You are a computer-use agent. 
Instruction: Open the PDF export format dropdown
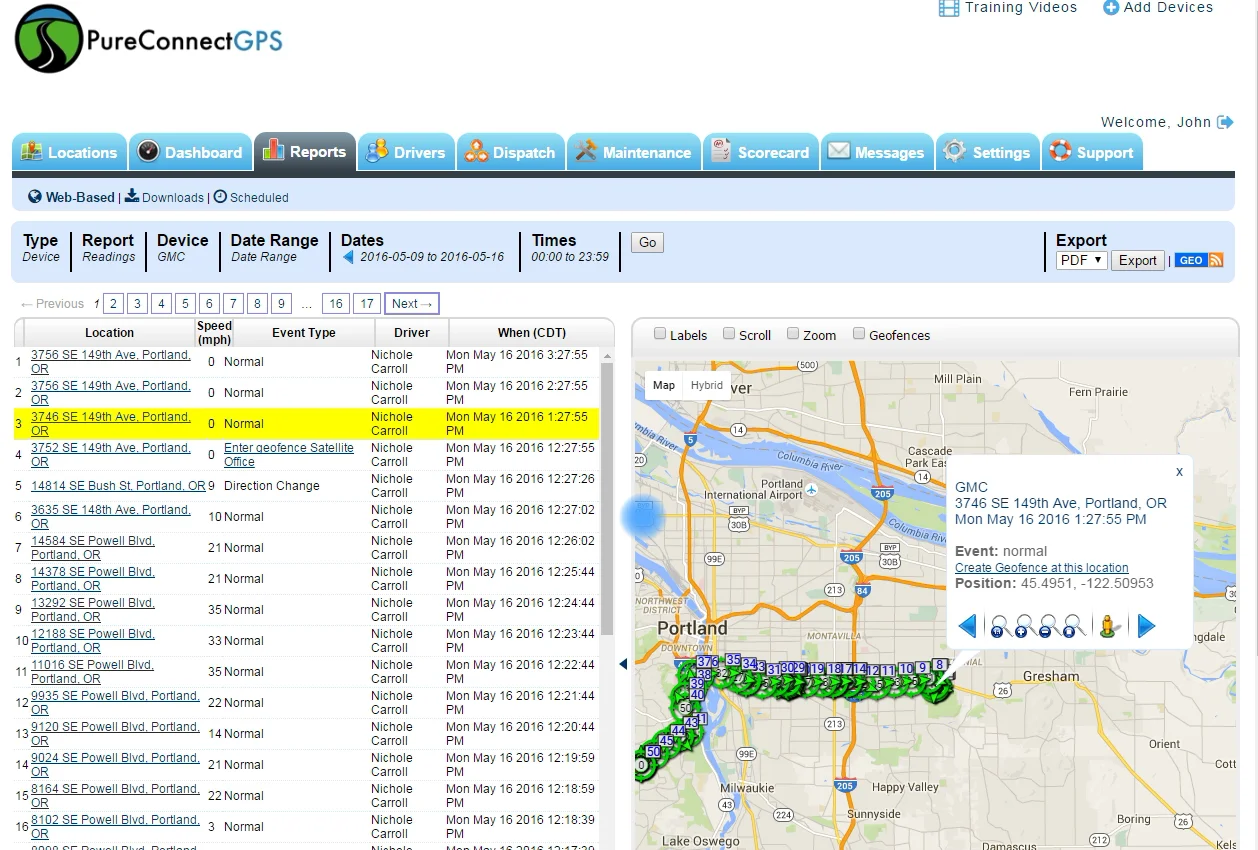pyautogui.click(x=1081, y=260)
